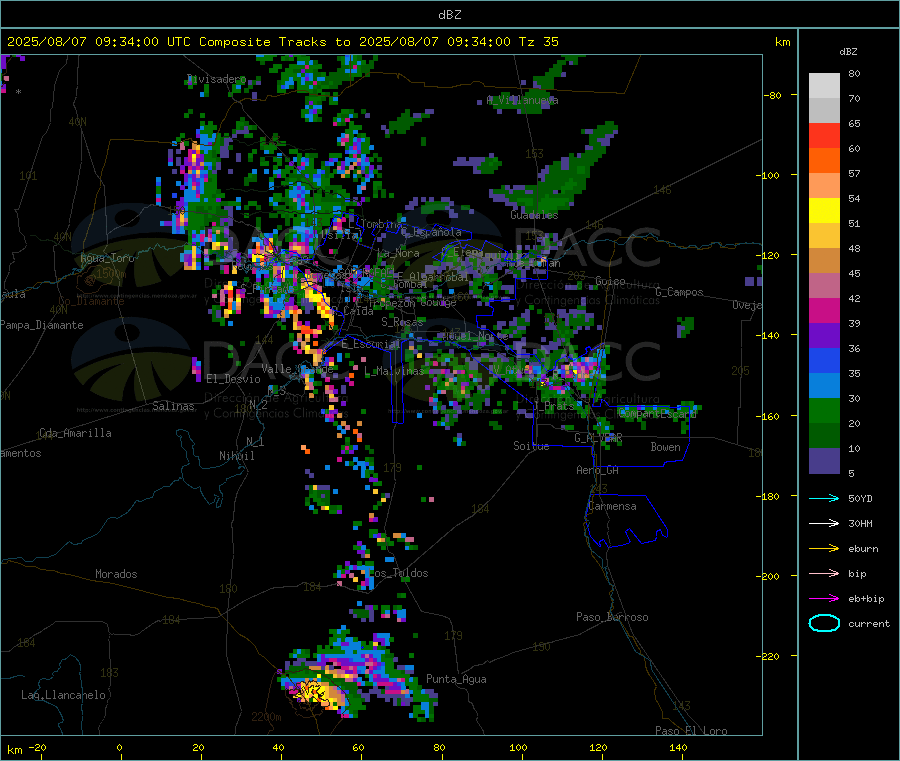Select the orange swatch below 60 dBZ
Image resolution: width=900 pixels, height=761 pixels.
[x=824, y=161]
